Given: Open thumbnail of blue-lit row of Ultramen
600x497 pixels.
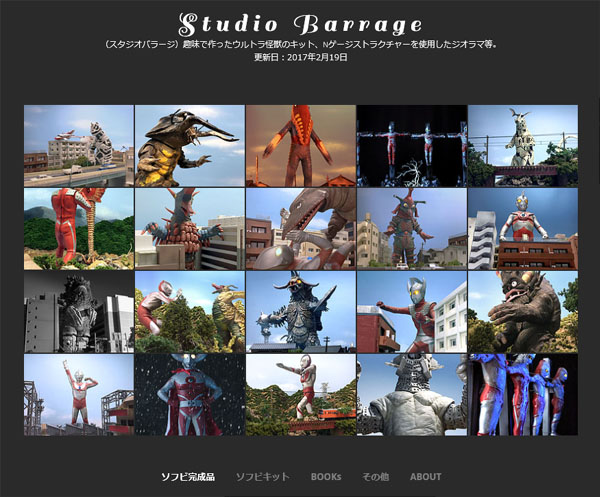Looking at the screenshot, I should point(523,395).
